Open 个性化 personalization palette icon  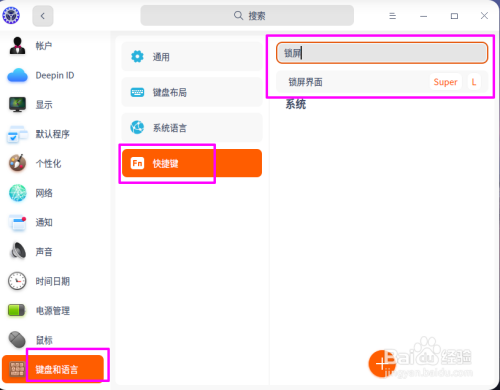(x=17, y=163)
